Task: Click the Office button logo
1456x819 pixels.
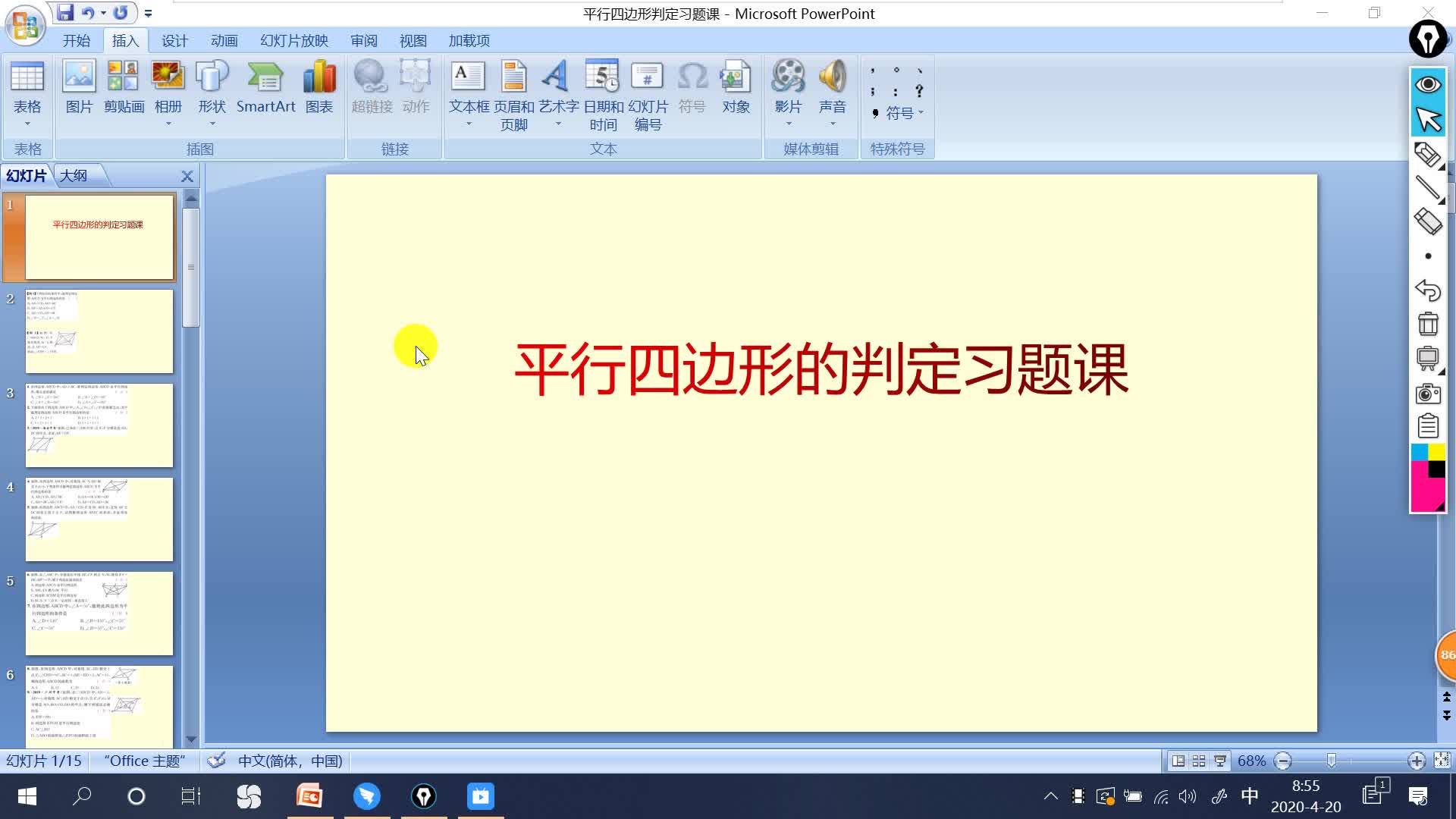Action: (25, 24)
